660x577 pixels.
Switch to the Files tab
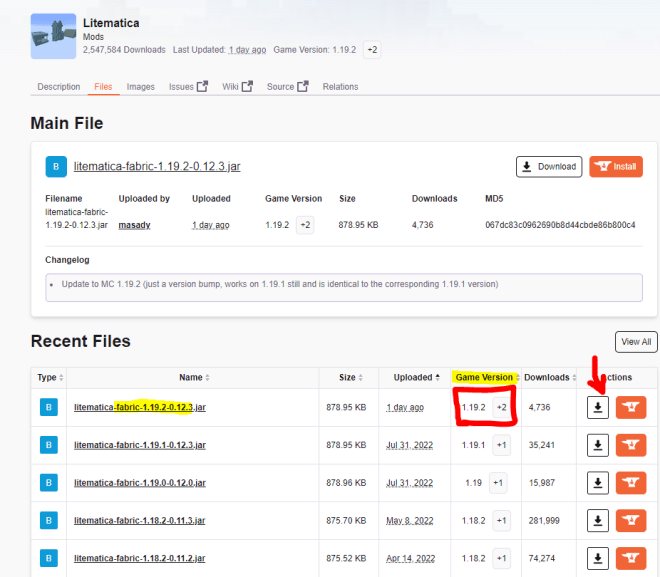click(103, 87)
